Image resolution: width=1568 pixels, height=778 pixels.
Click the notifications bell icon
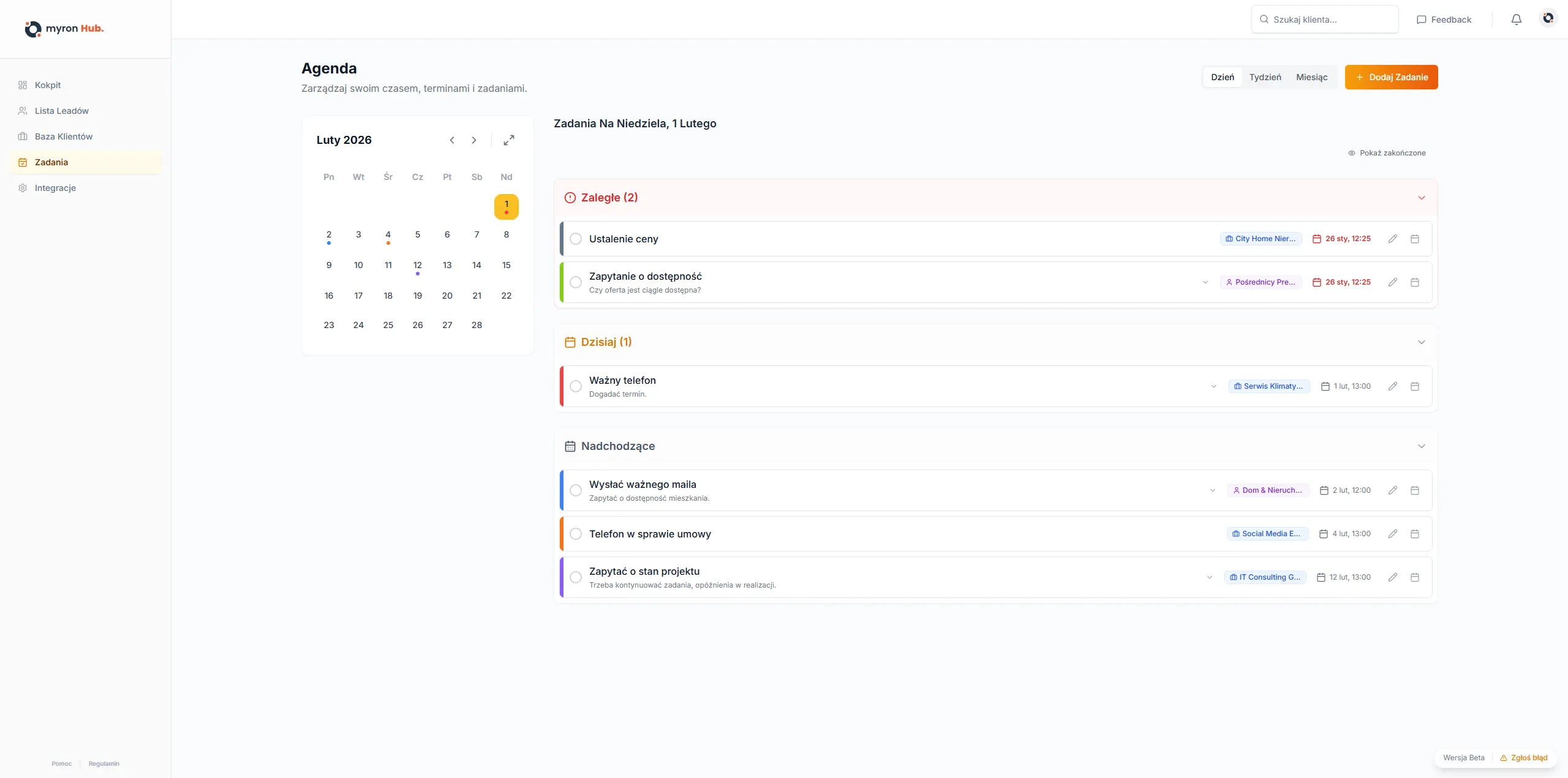[1516, 20]
